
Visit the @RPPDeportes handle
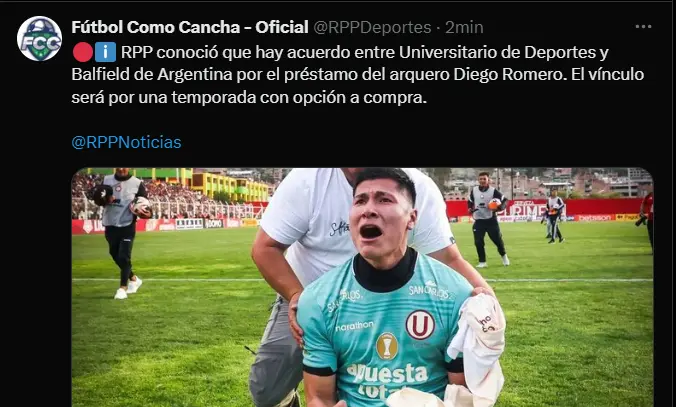[x=372, y=27]
